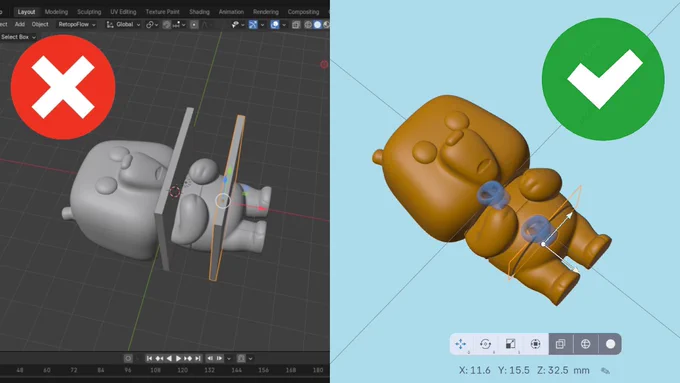Image resolution: width=680 pixels, height=383 pixels.
Task: Select the Rotate tool
Action: click(486, 344)
